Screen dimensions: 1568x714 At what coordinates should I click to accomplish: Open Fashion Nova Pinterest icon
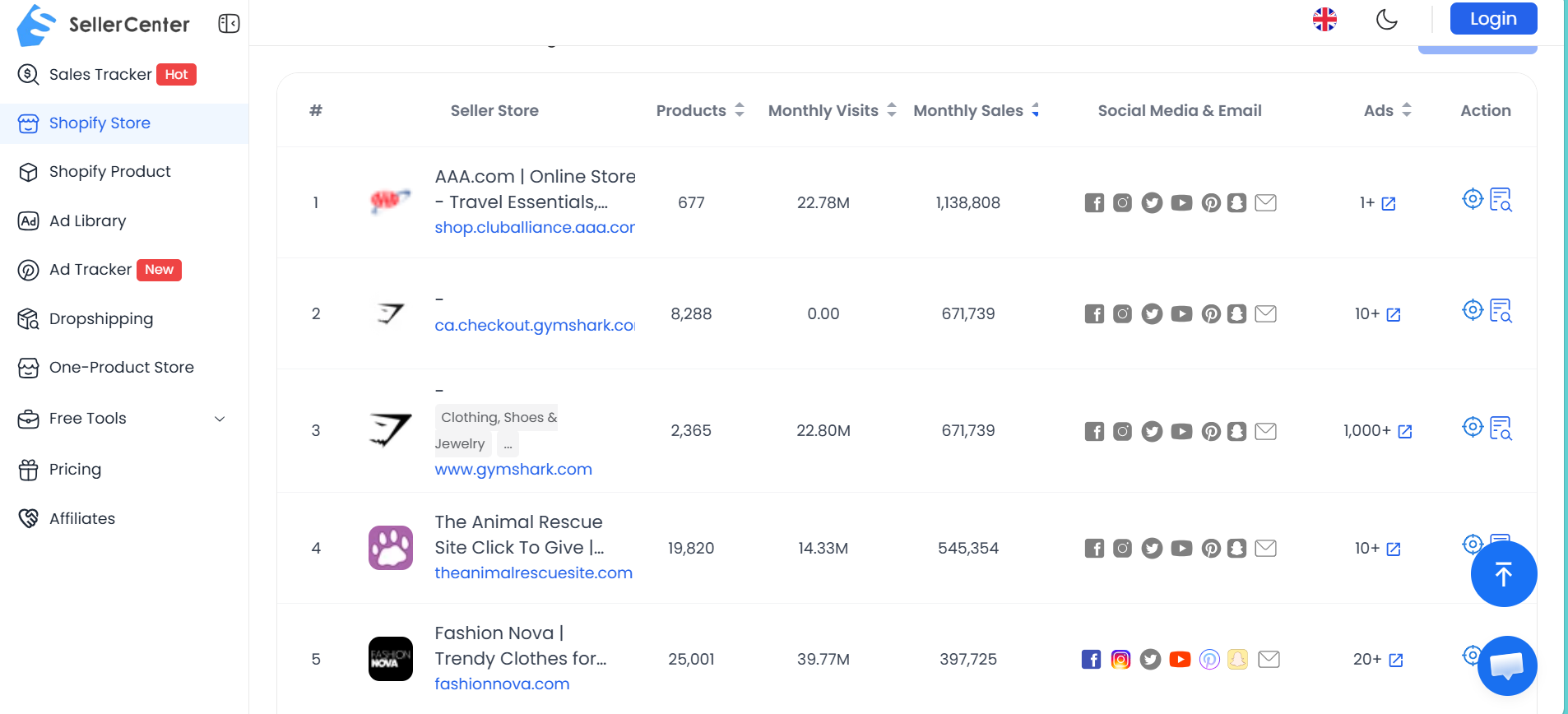point(1209,660)
